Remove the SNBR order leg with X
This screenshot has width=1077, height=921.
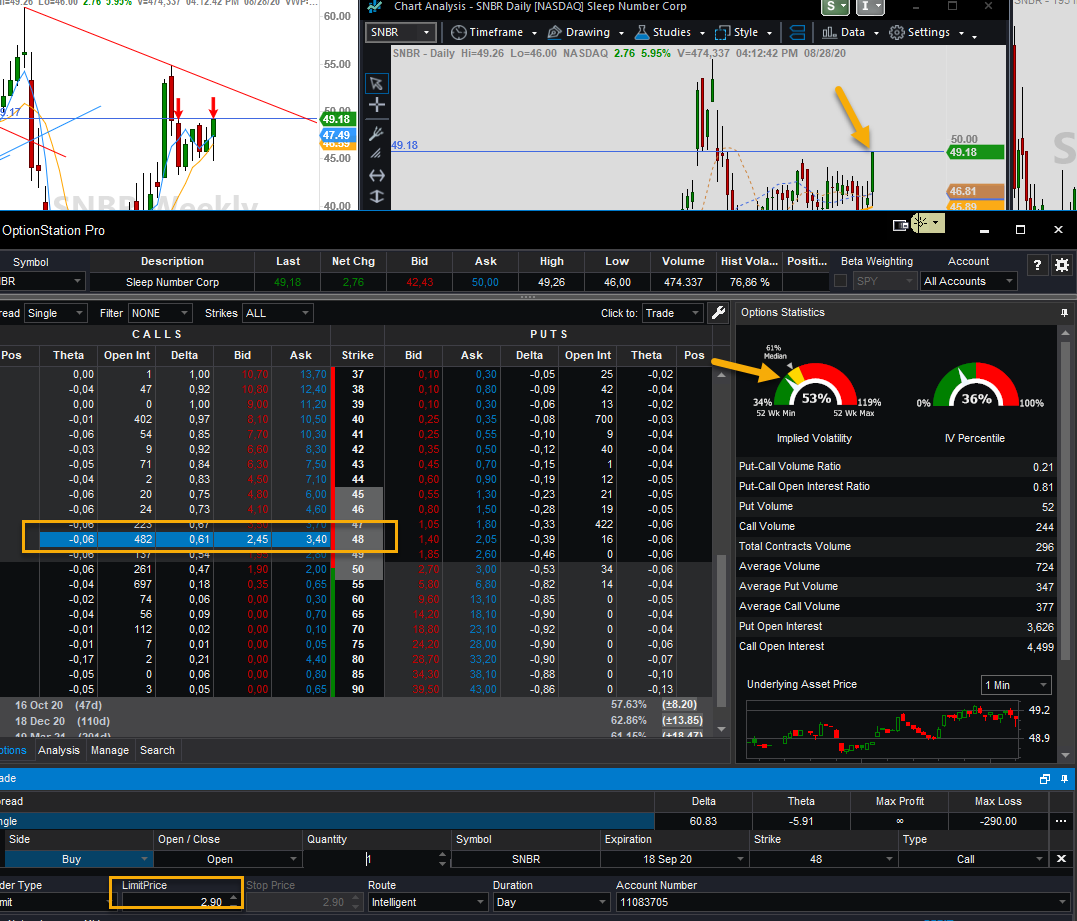pyautogui.click(x=1061, y=859)
